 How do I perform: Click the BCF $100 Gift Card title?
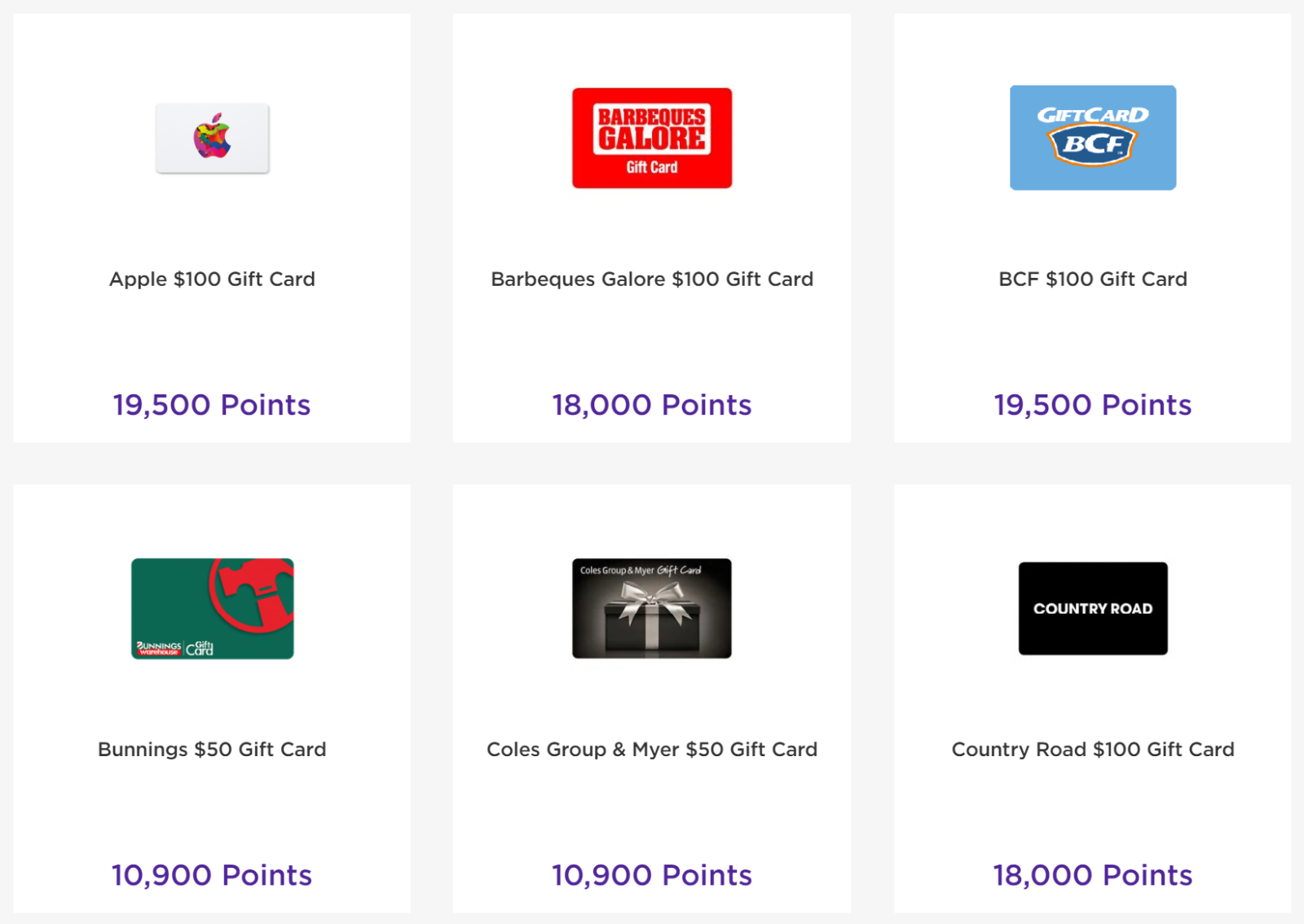point(1093,279)
